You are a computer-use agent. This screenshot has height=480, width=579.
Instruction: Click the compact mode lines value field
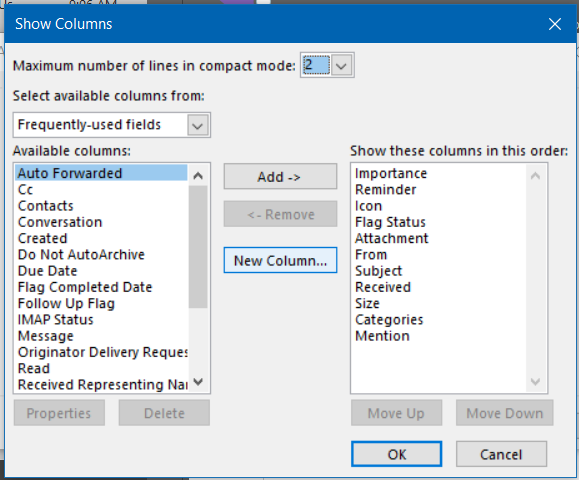316,65
